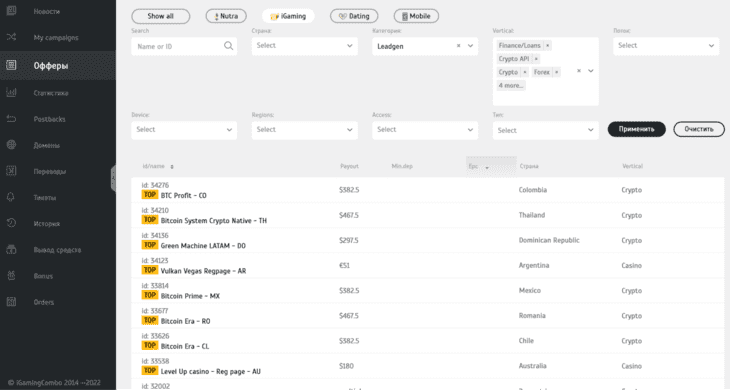The width and height of the screenshot is (730, 390).
Task: Remove the Forex vertical tag
Action: (556, 72)
